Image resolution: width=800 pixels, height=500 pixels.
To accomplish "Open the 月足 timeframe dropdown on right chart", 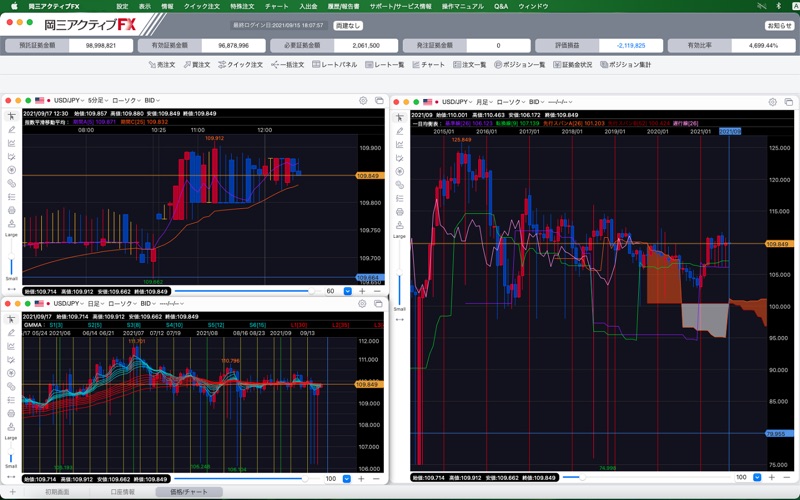I will click(482, 102).
